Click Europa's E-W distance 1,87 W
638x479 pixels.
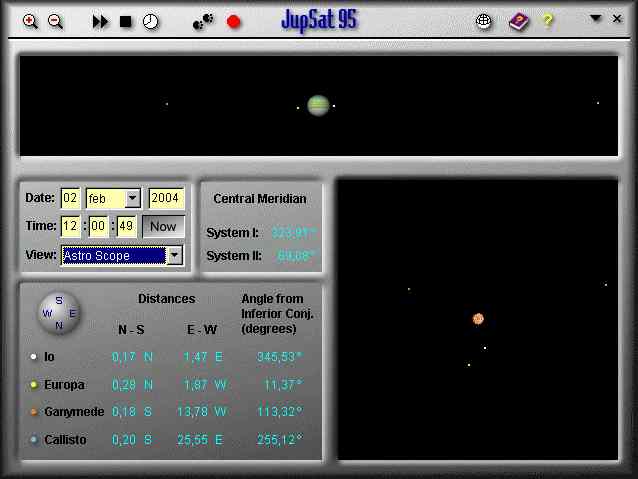[x=204, y=385]
